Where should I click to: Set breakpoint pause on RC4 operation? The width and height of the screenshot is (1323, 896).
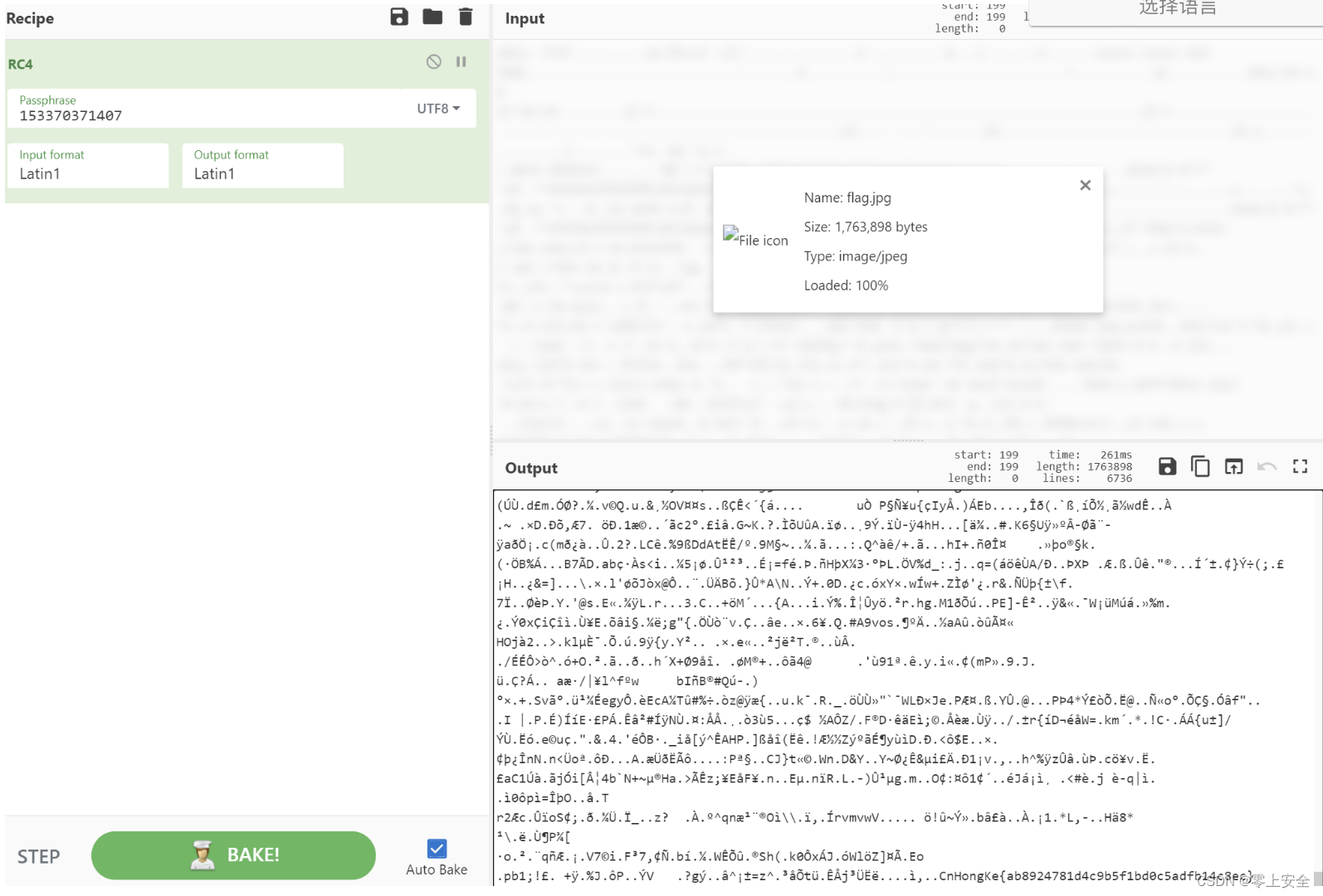(x=461, y=61)
